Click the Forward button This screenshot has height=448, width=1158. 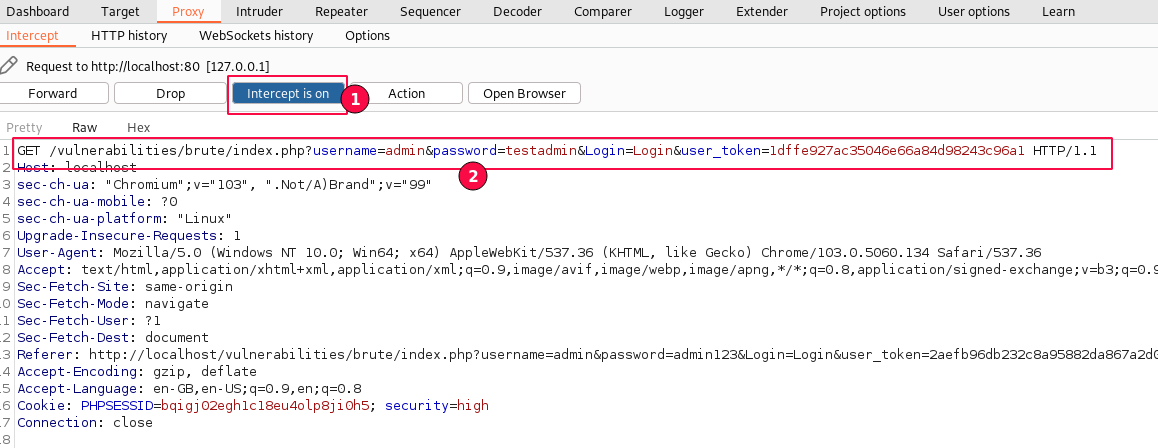[x=53, y=94]
